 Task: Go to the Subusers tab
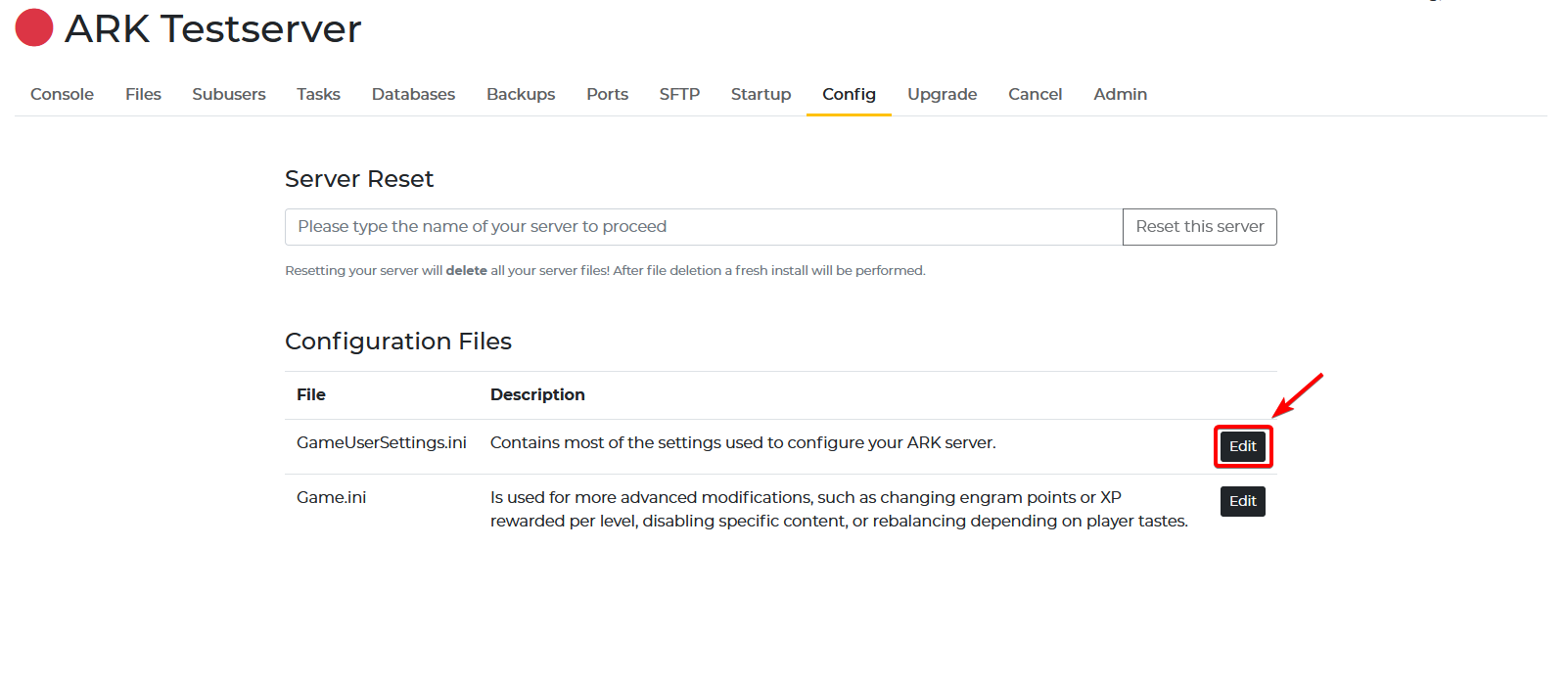tap(229, 94)
